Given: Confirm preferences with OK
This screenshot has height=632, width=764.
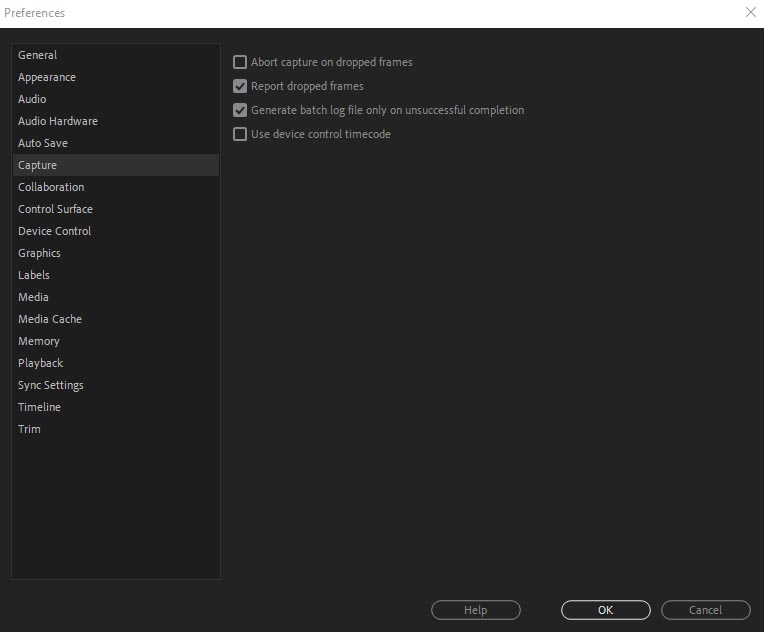Looking at the screenshot, I should coord(606,610).
